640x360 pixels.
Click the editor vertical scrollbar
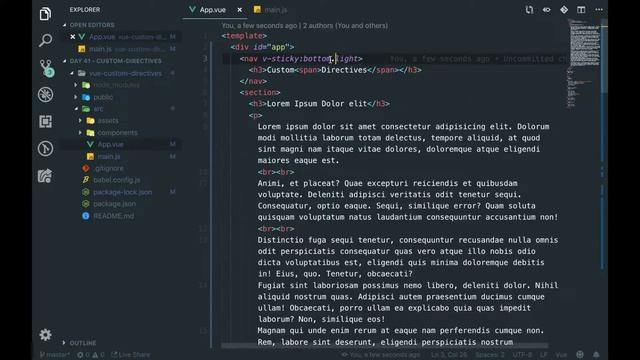coord(604,57)
